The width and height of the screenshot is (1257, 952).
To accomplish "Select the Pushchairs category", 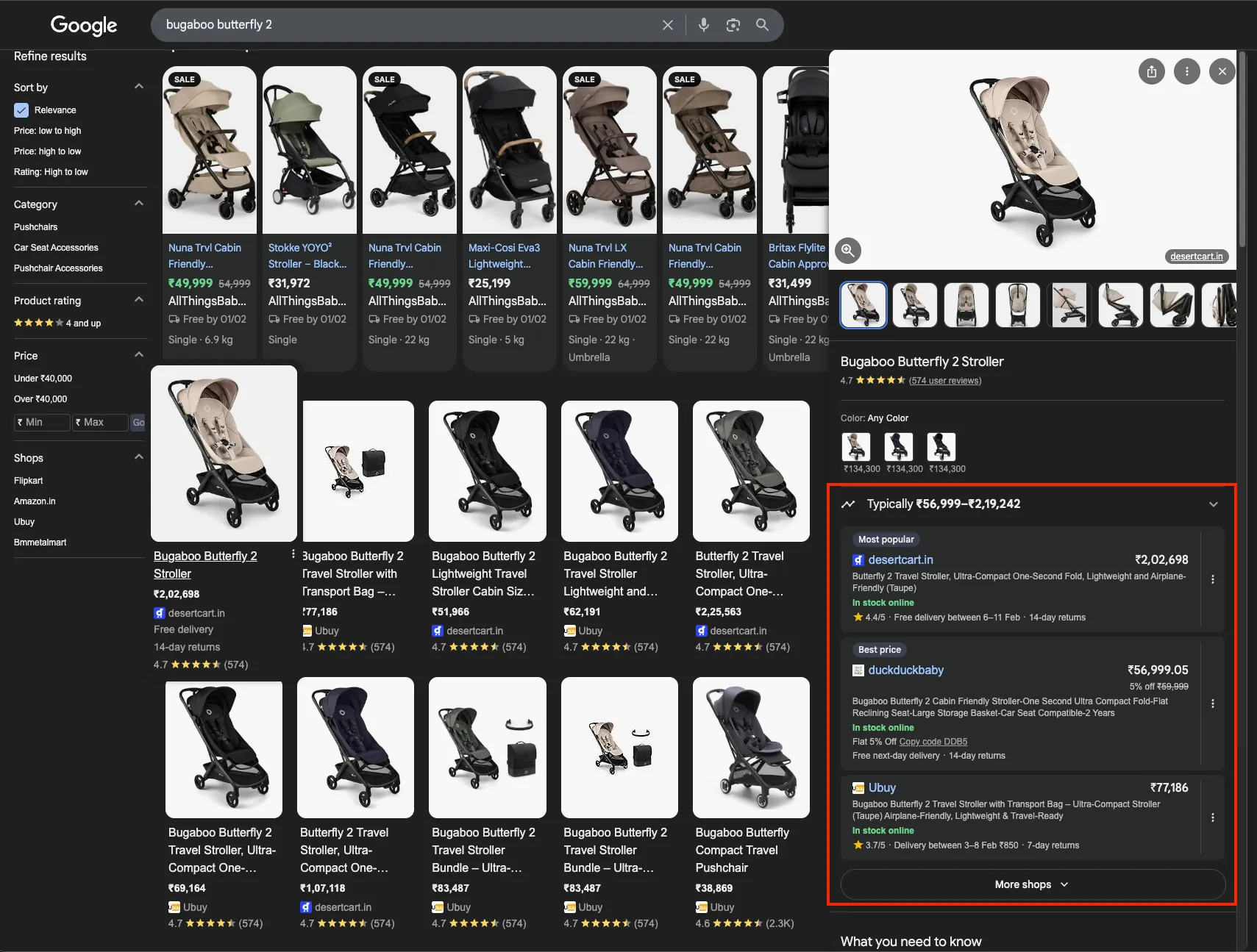I will click(35, 227).
